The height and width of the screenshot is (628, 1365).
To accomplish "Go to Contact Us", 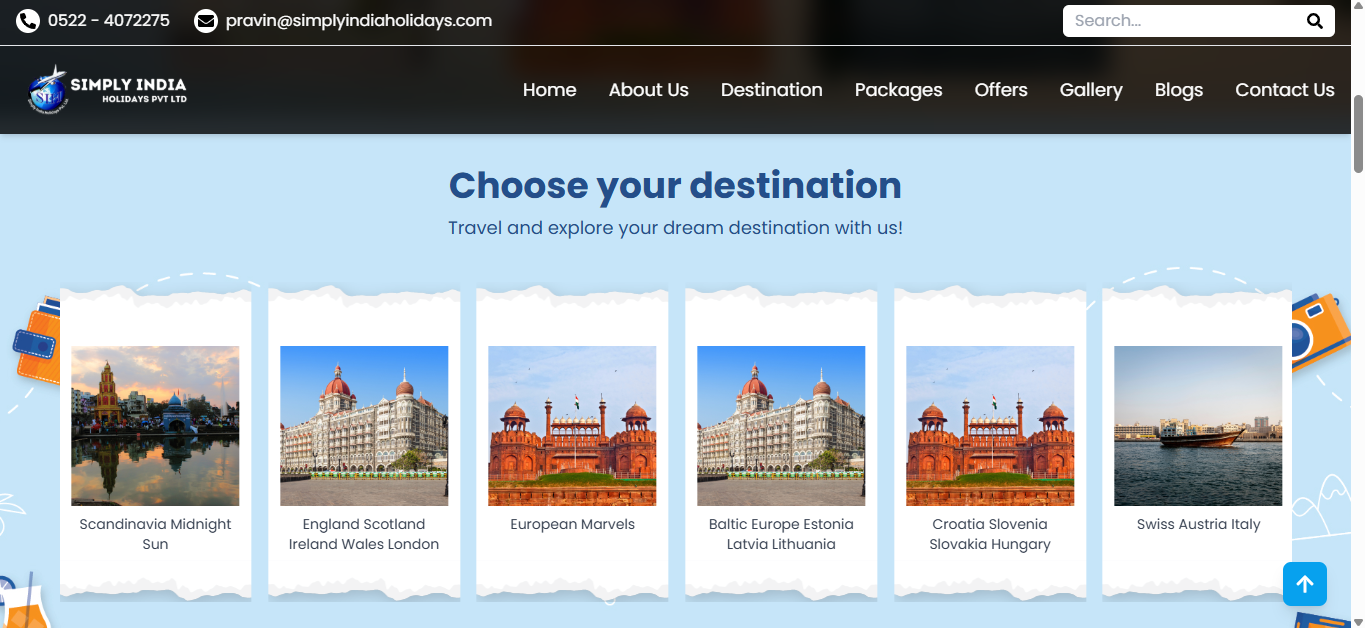I will click(1284, 90).
